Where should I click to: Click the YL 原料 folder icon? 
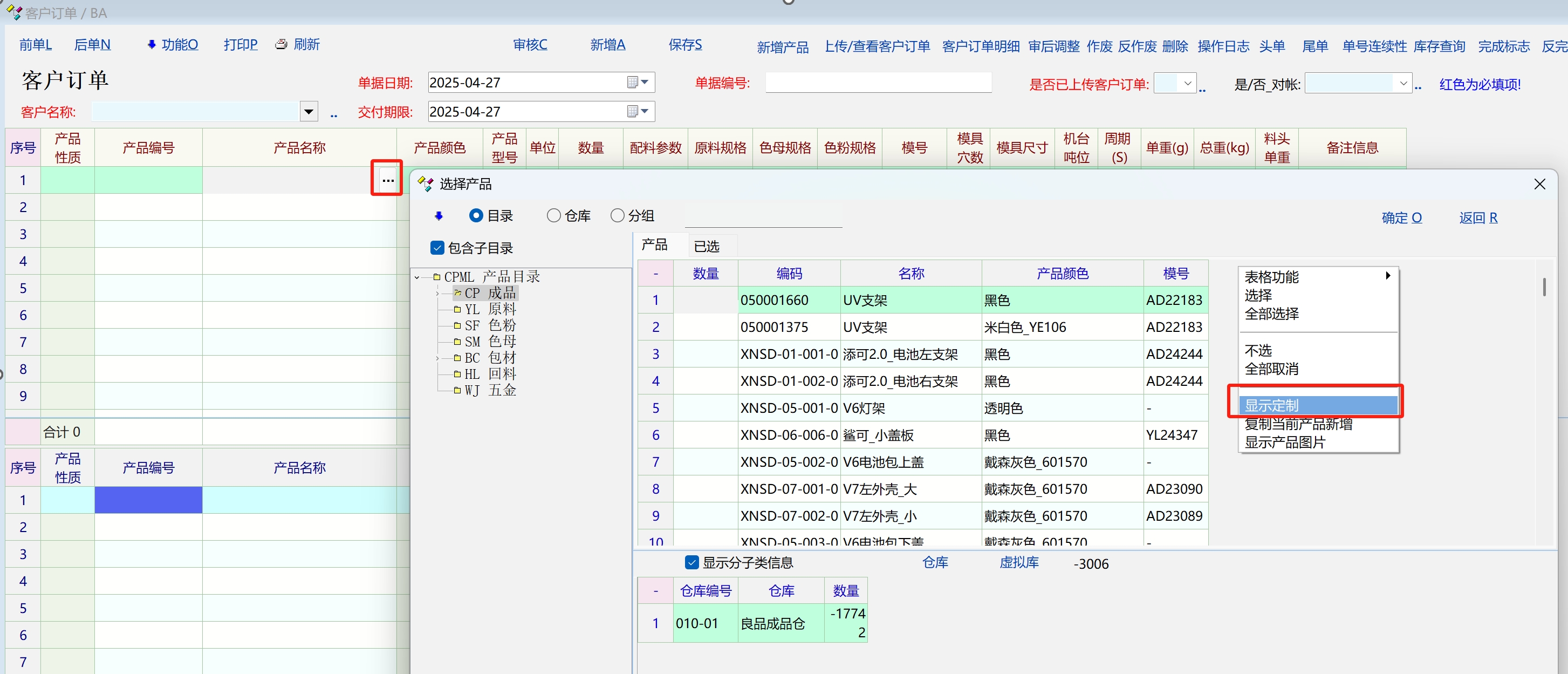pos(458,309)
